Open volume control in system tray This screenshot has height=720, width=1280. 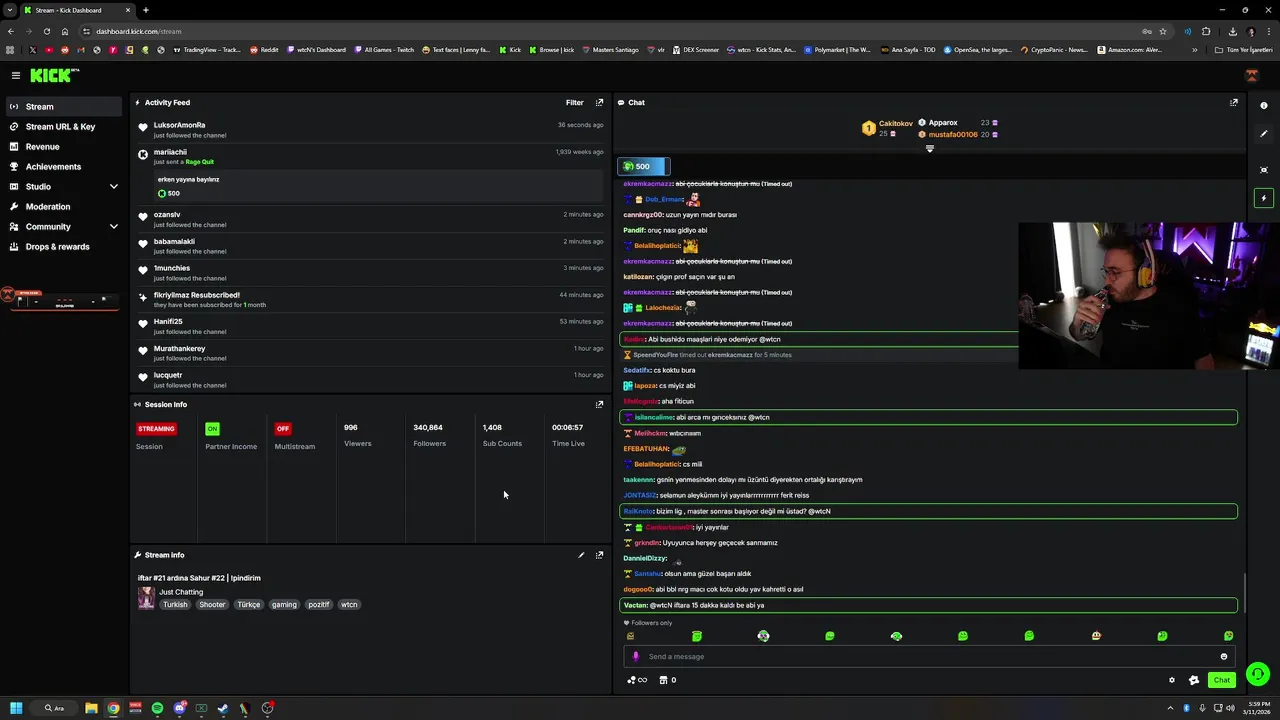(1228, 708)
